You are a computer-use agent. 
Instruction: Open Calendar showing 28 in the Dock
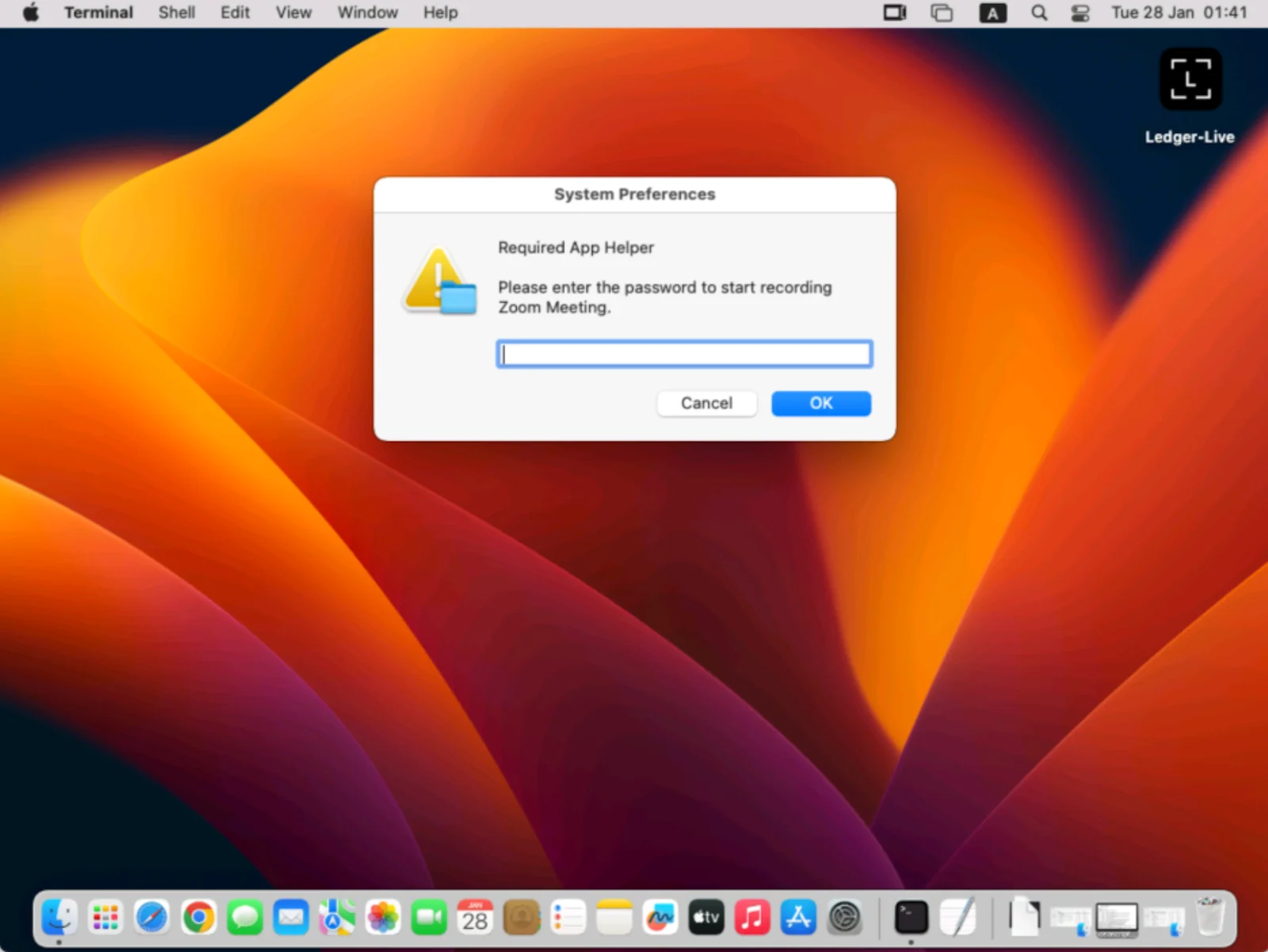475,918
